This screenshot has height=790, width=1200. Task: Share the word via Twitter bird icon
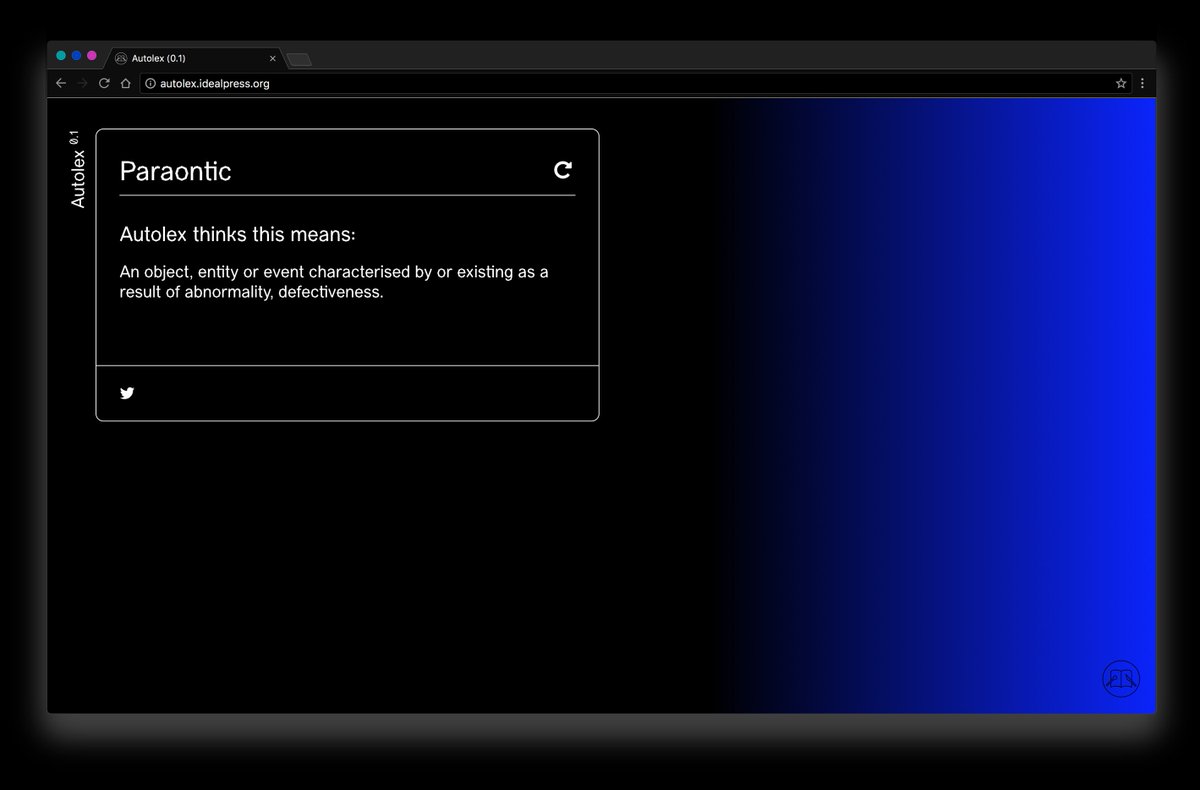coord(127,393)
